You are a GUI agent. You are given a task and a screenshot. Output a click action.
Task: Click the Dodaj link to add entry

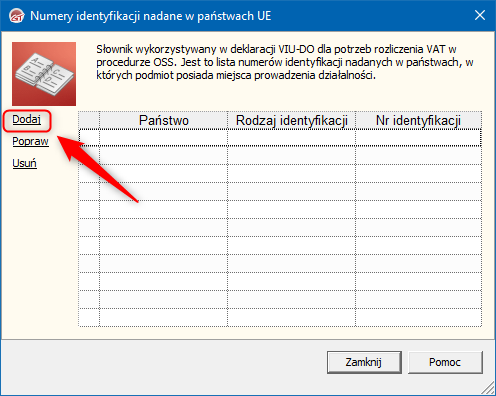27,119
